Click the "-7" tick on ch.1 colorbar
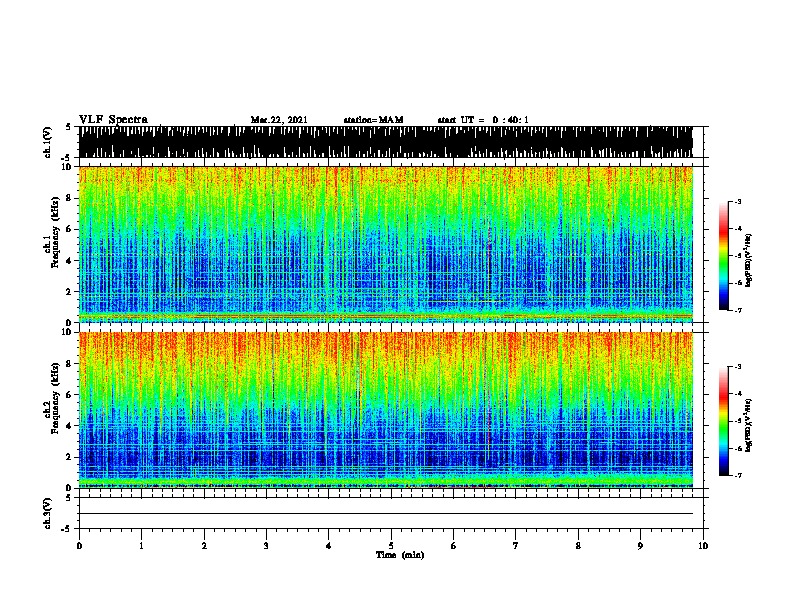792x612 pixels. pyautogui.click(x=737, y=310)
